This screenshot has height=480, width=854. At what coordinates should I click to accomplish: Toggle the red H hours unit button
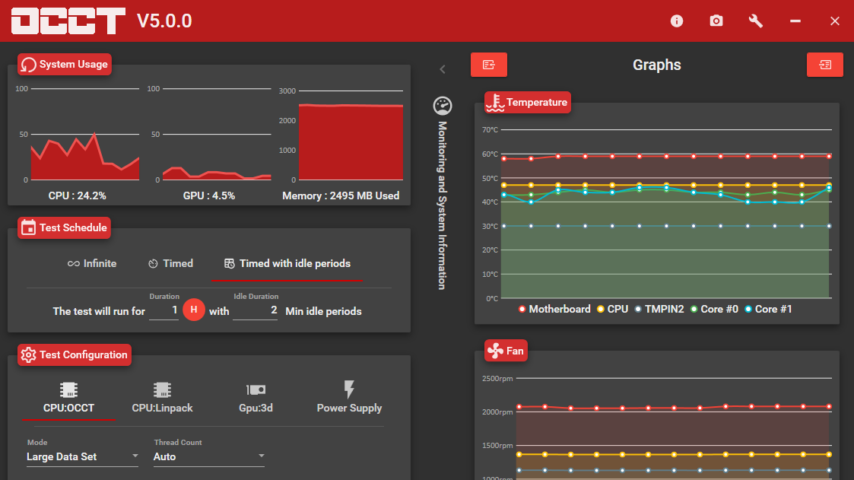click(x=194, y=310)
